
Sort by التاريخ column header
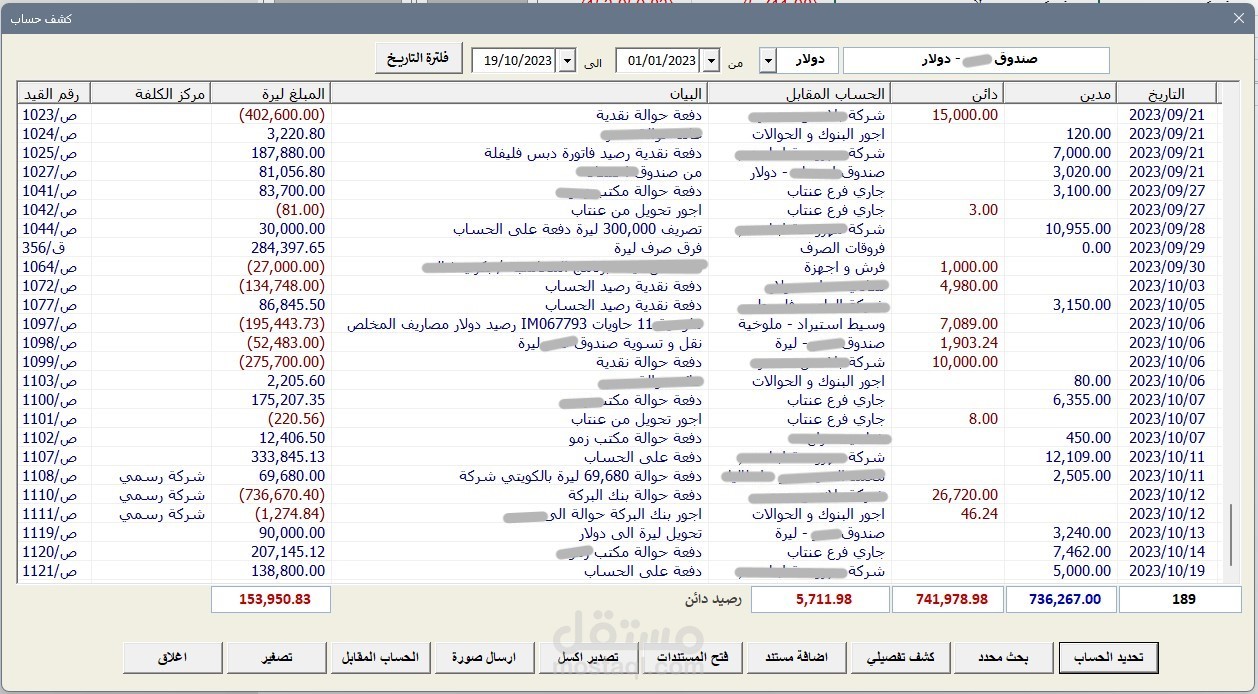(1165, 94)
